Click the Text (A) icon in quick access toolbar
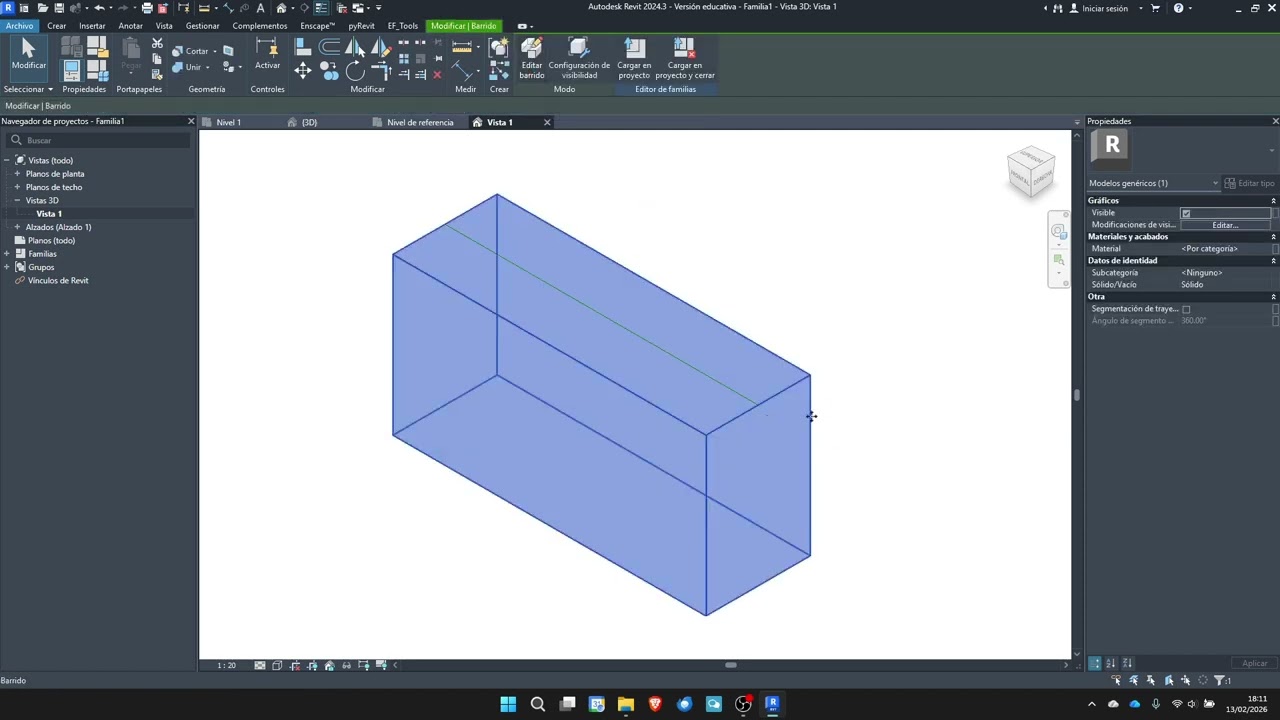The width and height of the screenshot is (1280, 720). tap(260, 8)
